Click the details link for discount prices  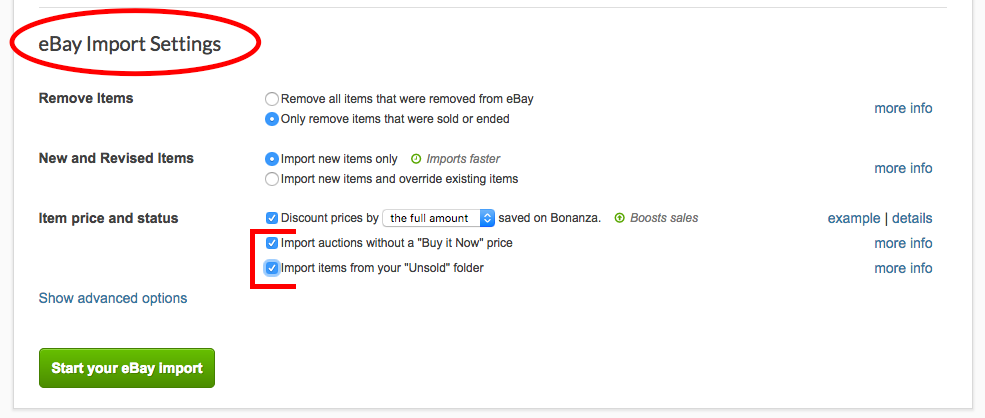click(x=911, y=218)
